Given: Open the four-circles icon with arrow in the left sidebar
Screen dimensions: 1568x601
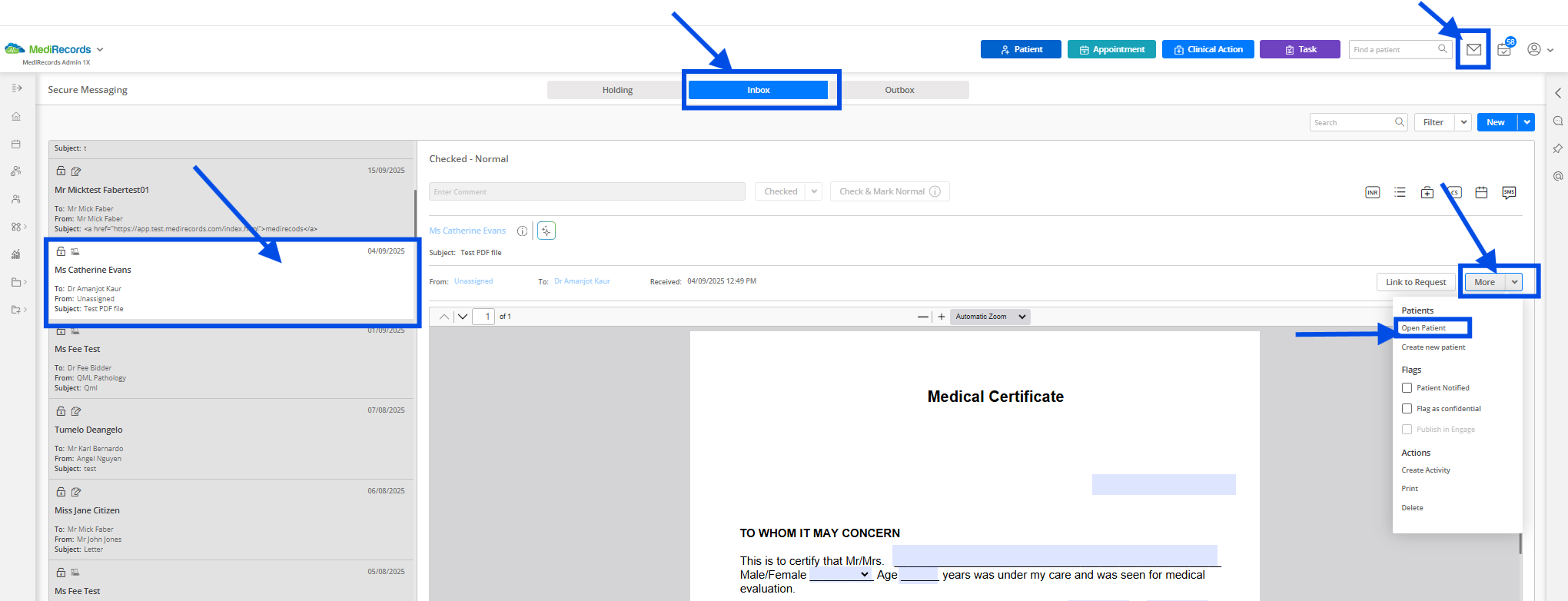Looking at the screenshot, I should tap(18, 227).
